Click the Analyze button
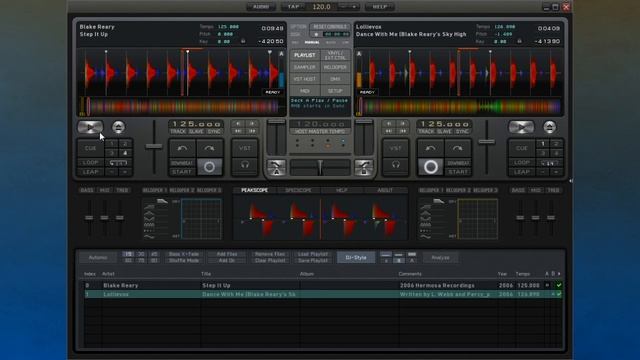Image resolution: width=640 pixels, height=360 pixels. click(x=441, y=258)
